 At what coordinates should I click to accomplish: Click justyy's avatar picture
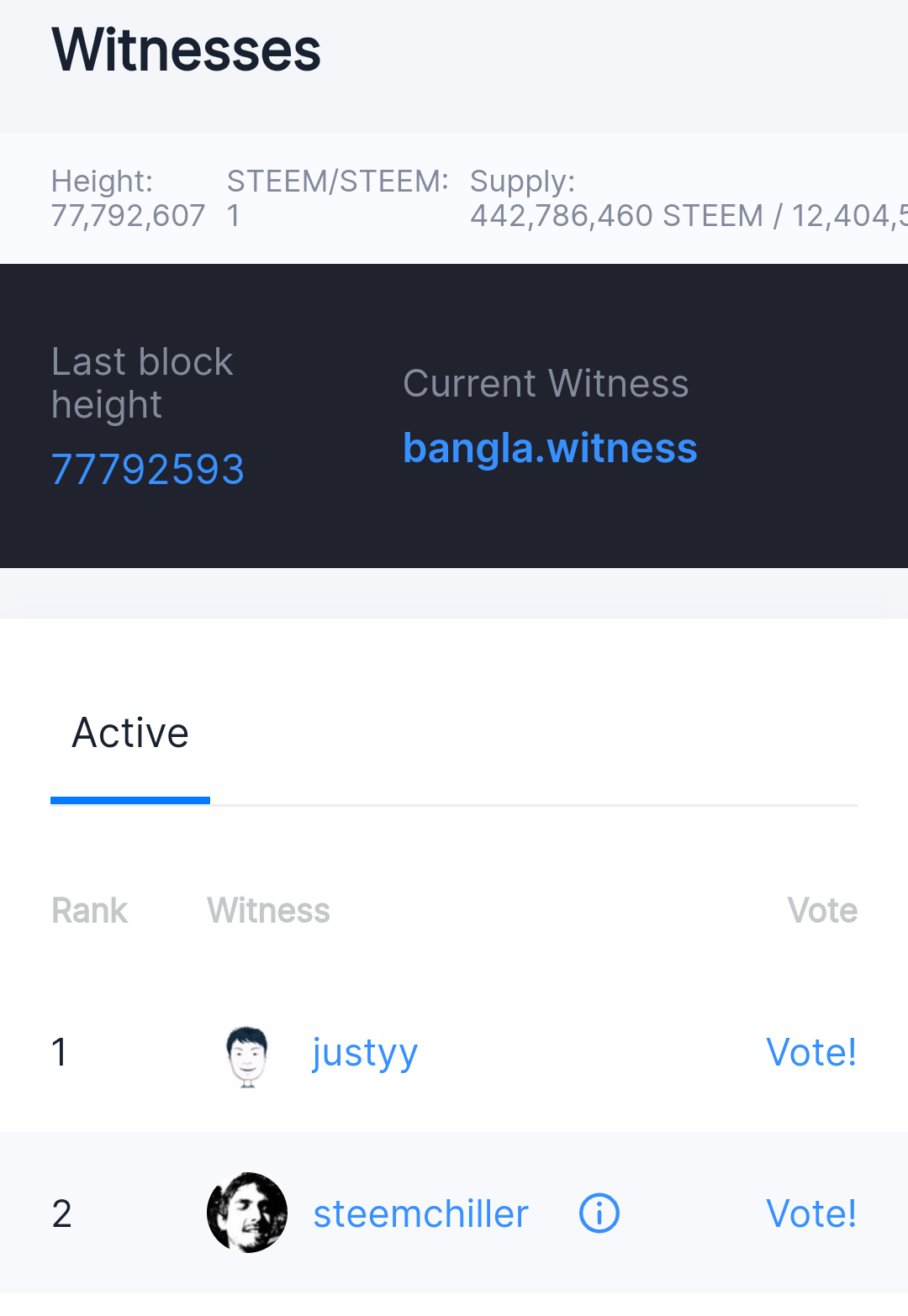(247, 1054)
